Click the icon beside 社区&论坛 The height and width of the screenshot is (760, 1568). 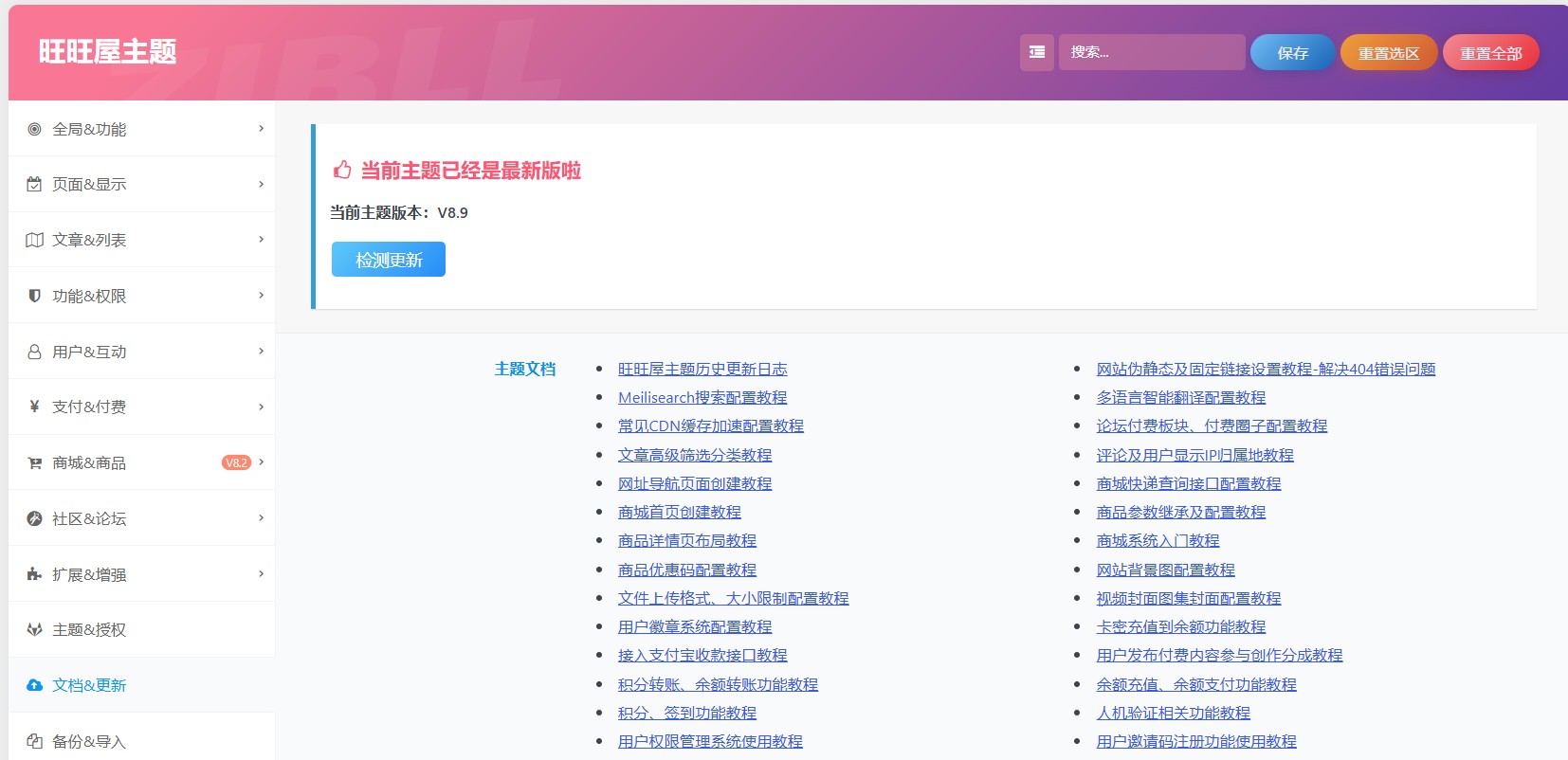34,518
